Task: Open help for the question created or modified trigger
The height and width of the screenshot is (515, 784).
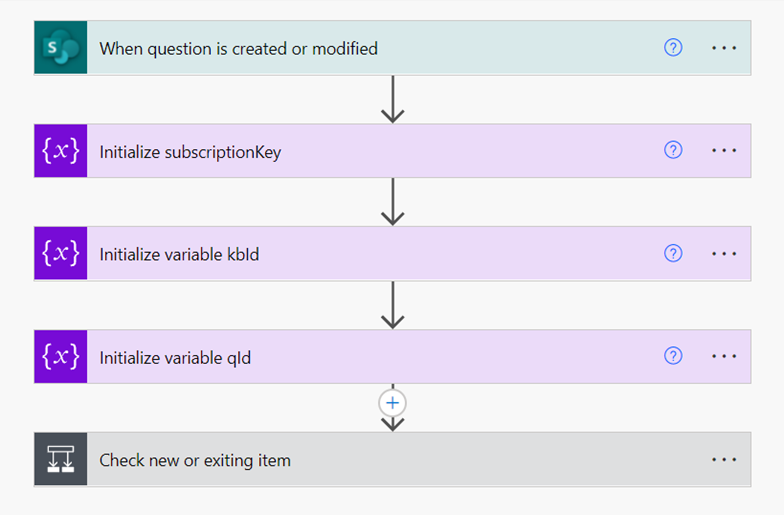Action: tap(673, 48)
